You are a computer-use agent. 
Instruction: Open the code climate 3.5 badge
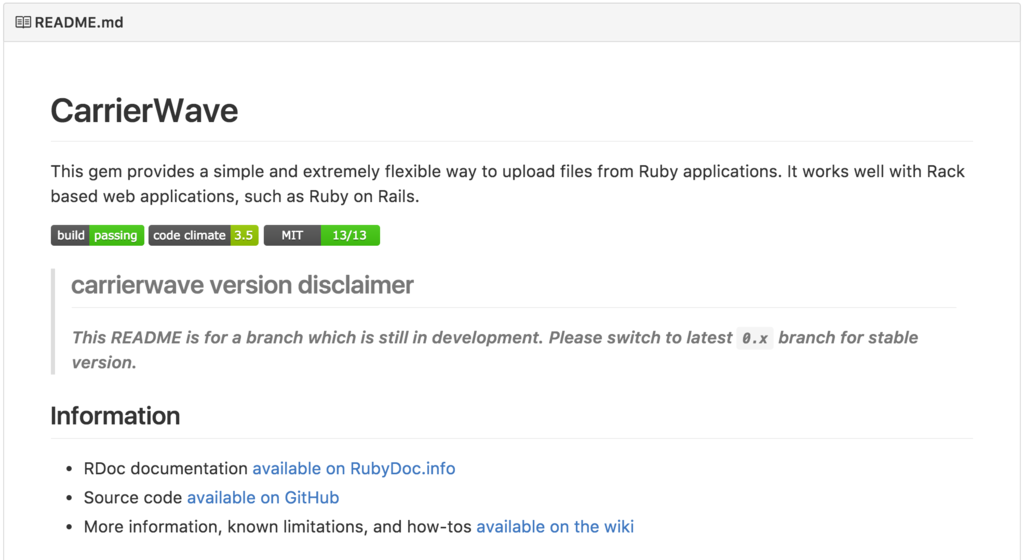[x=204, y=235]
